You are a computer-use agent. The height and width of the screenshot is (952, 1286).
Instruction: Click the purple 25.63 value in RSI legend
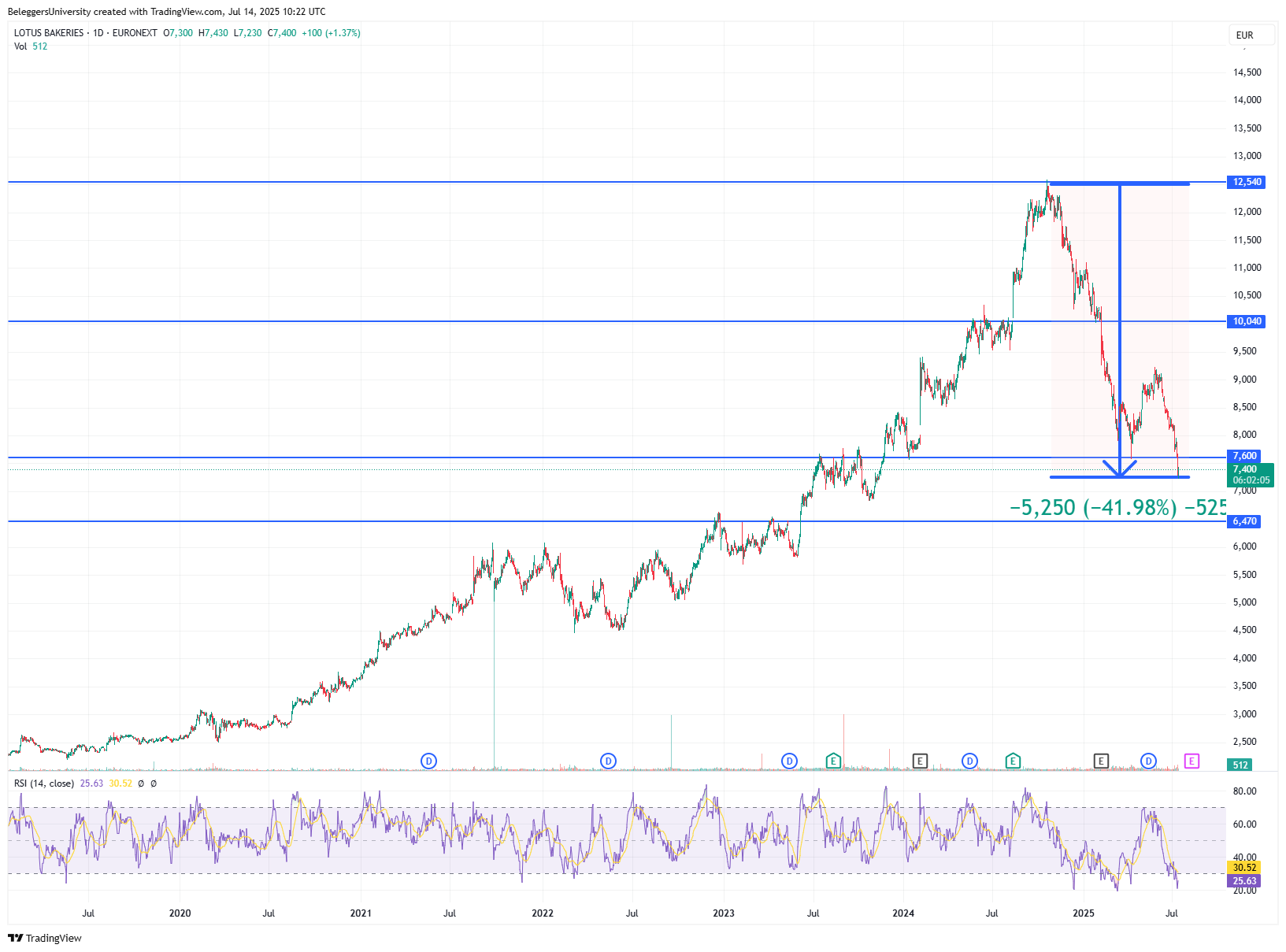(x=91, y=783)
